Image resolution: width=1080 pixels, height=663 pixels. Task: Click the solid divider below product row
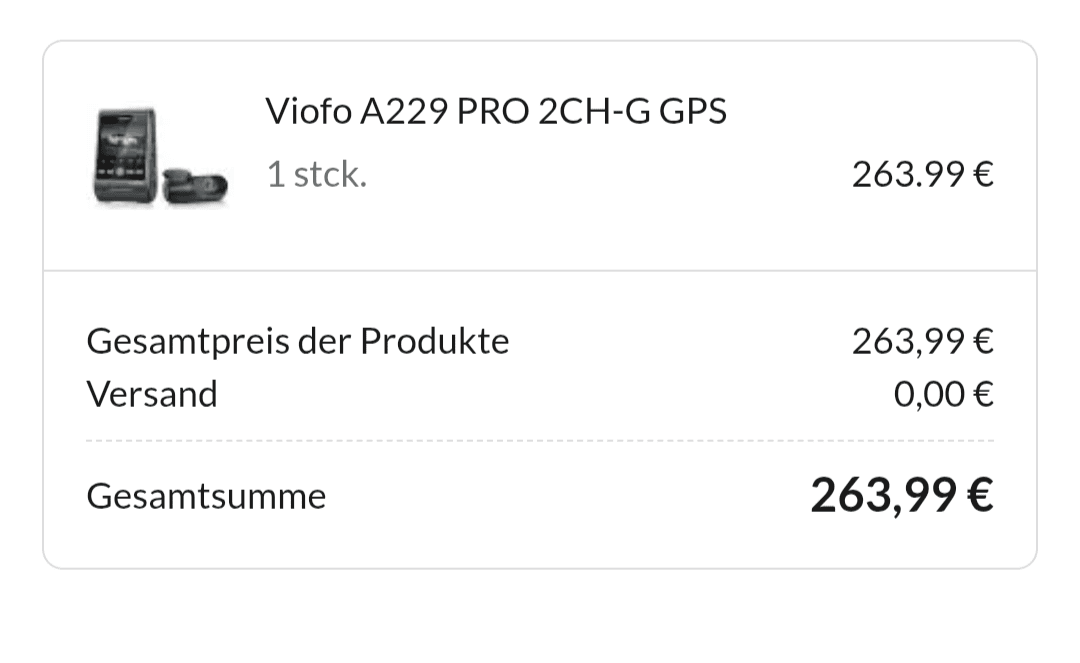[540, 270]
